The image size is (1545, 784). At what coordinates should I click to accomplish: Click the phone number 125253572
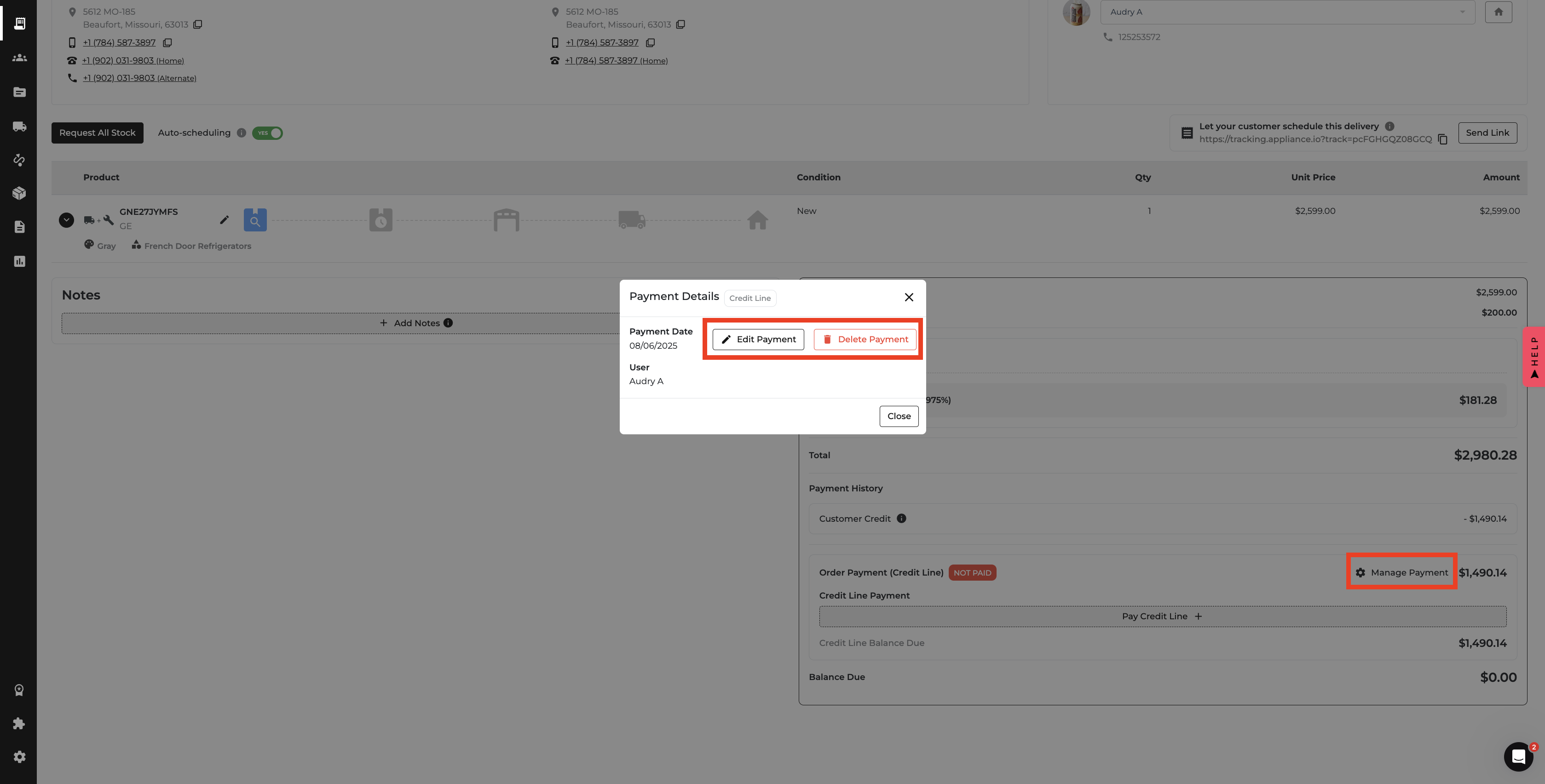pyautogui.click(x=1139, y=37)
